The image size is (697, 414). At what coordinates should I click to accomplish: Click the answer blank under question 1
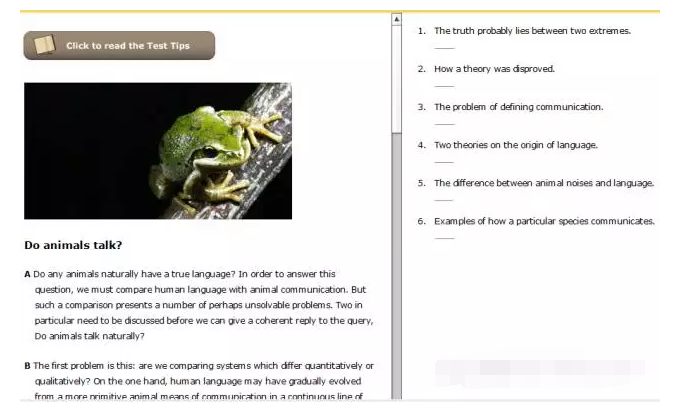(444, 48)
